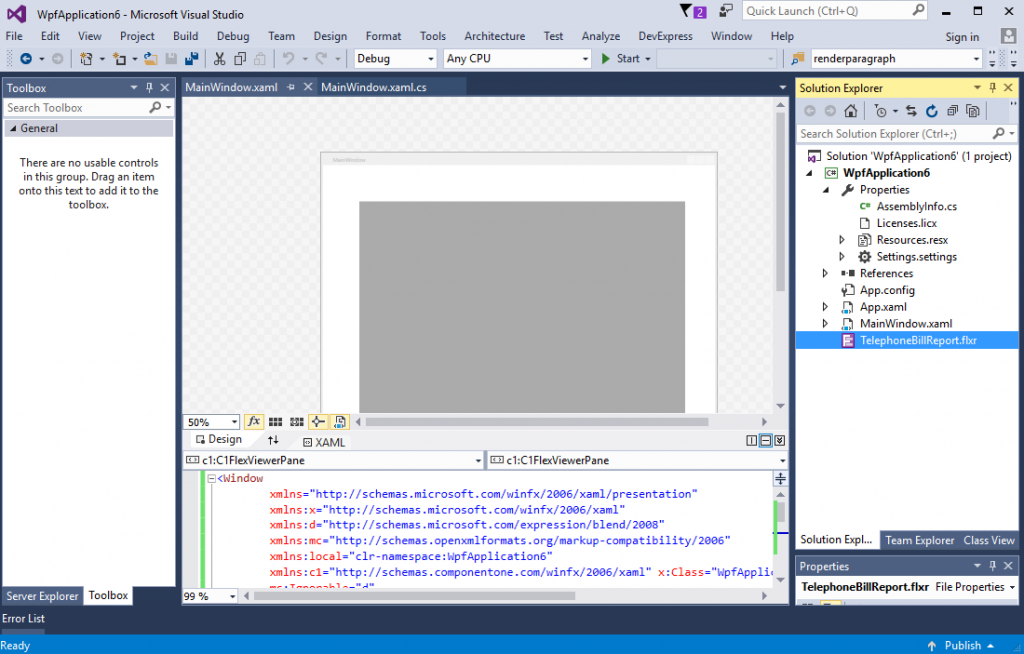Toggle the effects (fx) button in designer
Screen dimensions: 1024x654
pos(253,422)
